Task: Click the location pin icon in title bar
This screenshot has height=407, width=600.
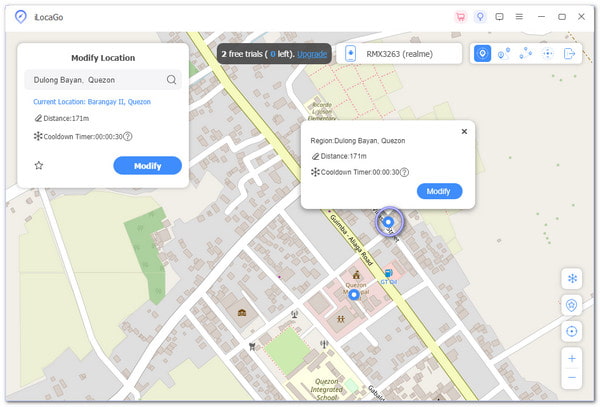Action: 480,17
